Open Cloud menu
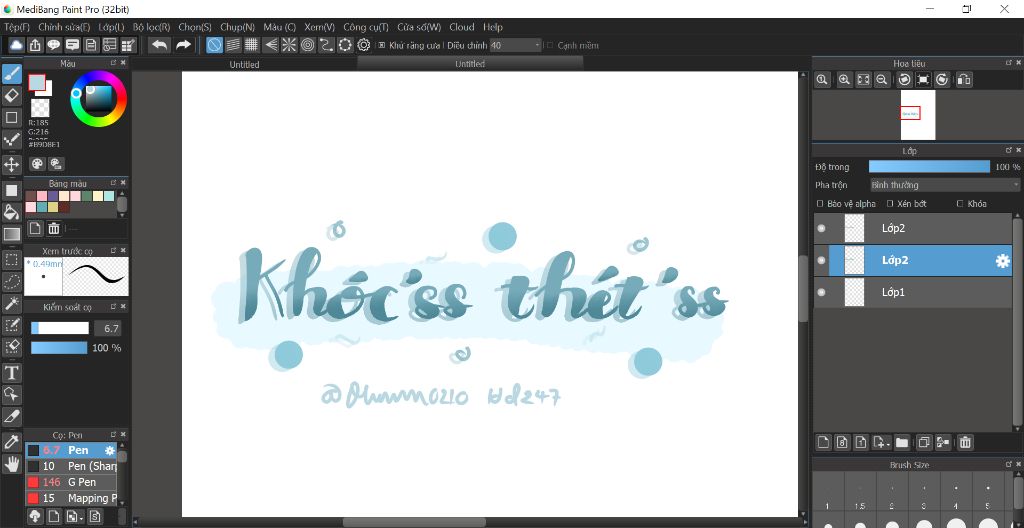 pyautogui.click(x=462, y=27)
